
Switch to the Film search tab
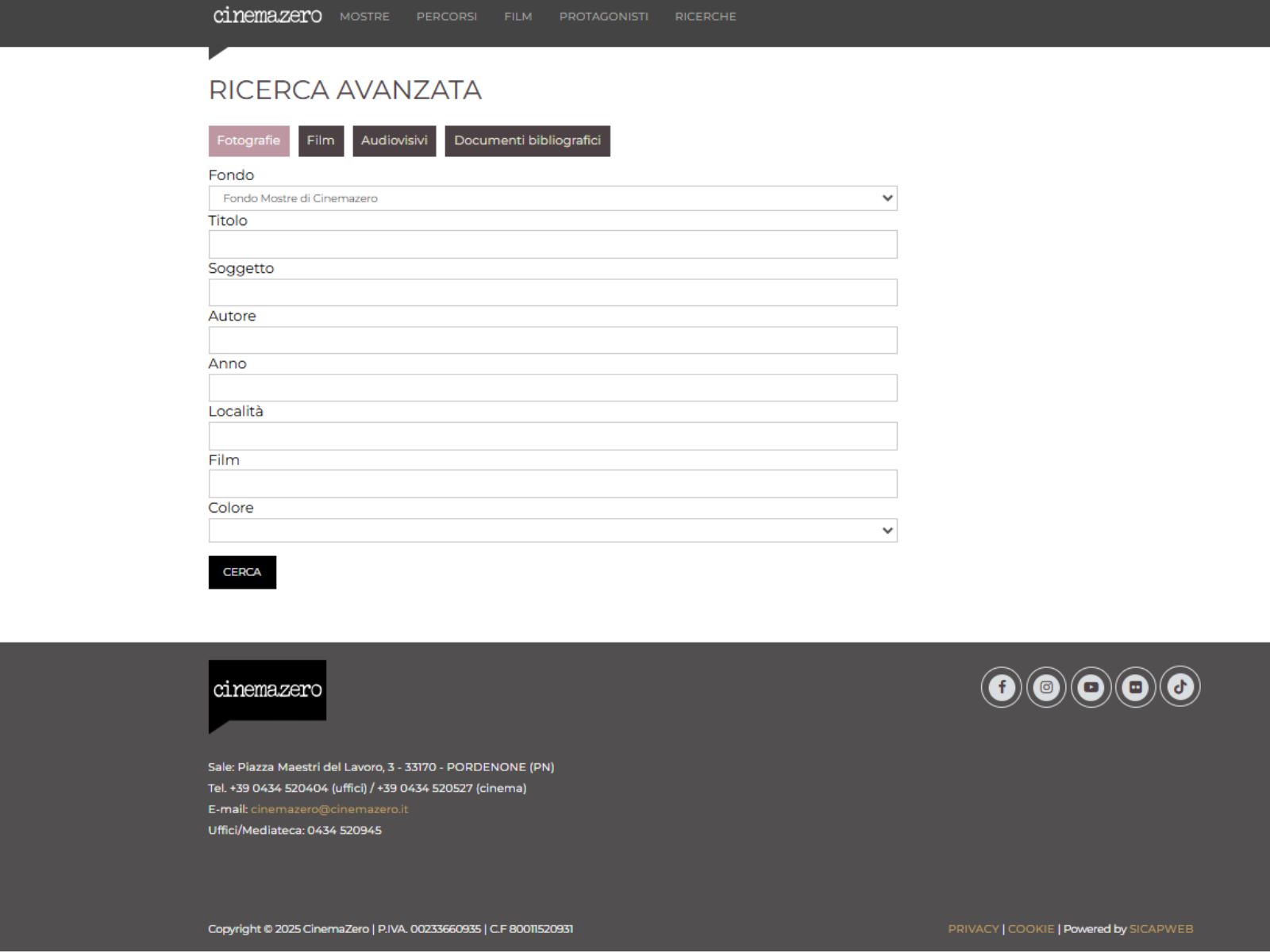click(321, 140)
